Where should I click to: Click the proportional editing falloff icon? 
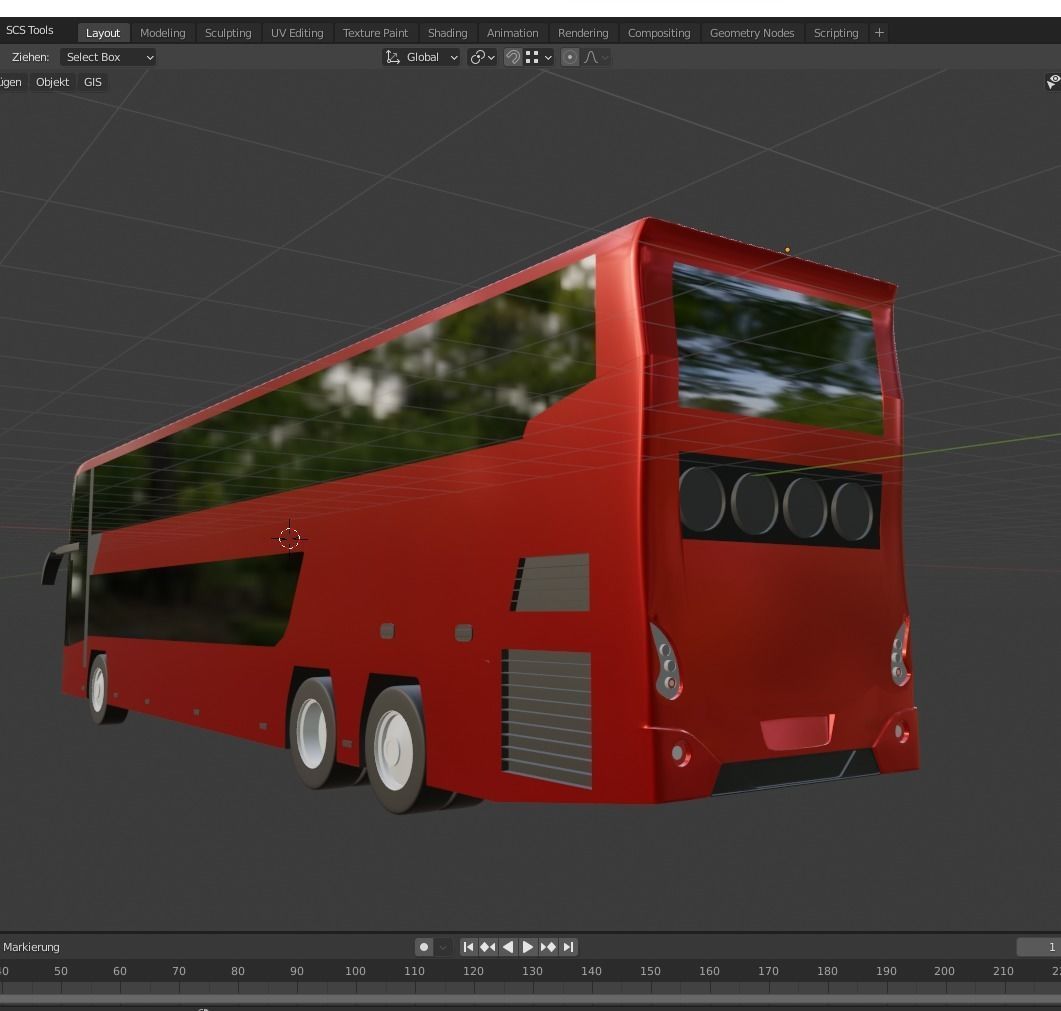tap(592, 57)
